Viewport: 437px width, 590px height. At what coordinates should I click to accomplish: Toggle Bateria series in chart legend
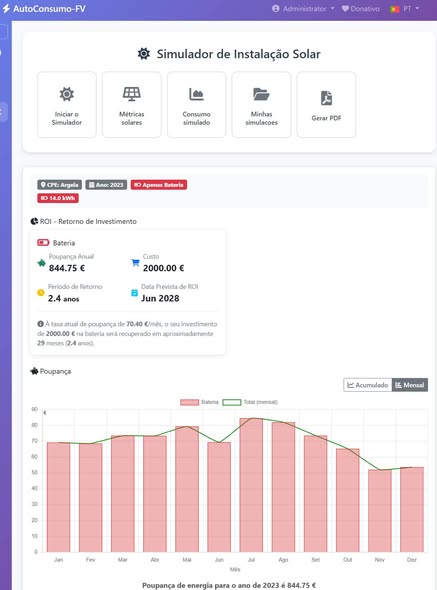199,402
